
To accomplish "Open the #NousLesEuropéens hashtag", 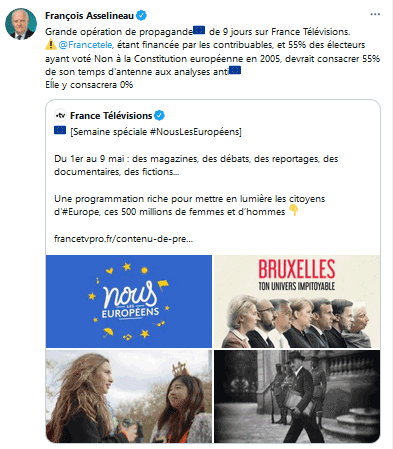I will [x=194, y=132].
